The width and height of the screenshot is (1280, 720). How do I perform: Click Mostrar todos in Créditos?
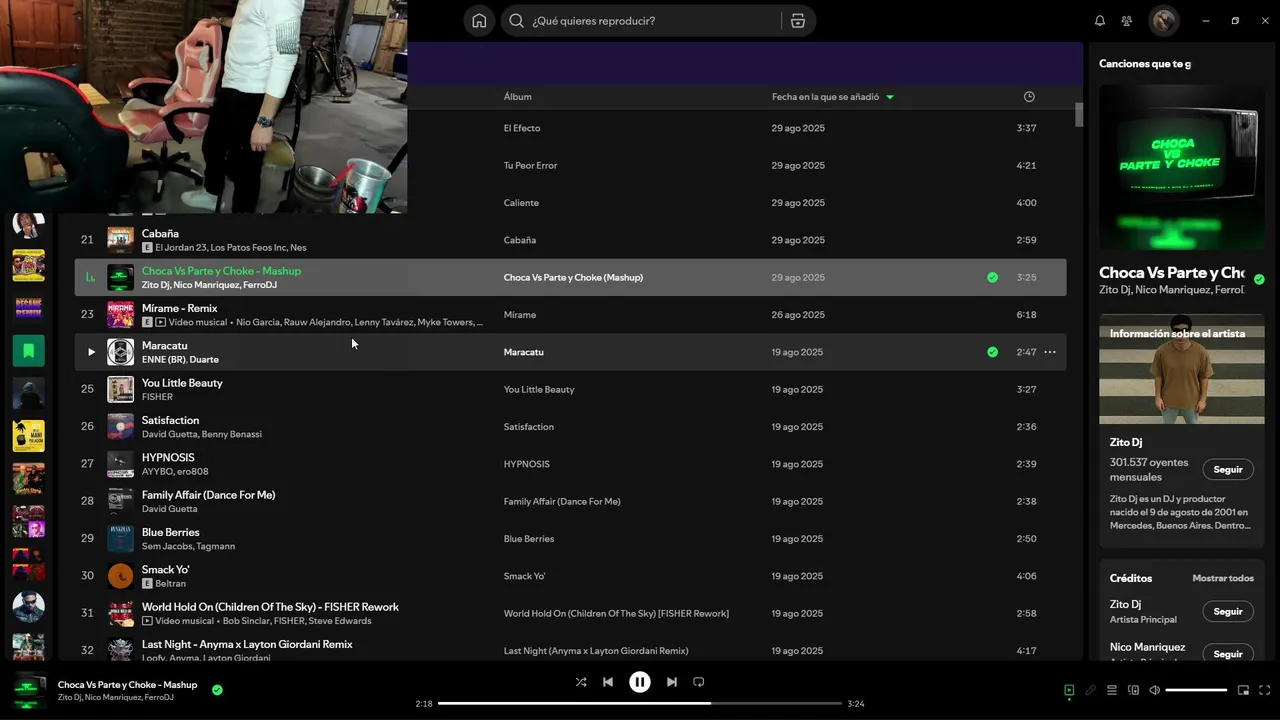tap(1223, 578)
